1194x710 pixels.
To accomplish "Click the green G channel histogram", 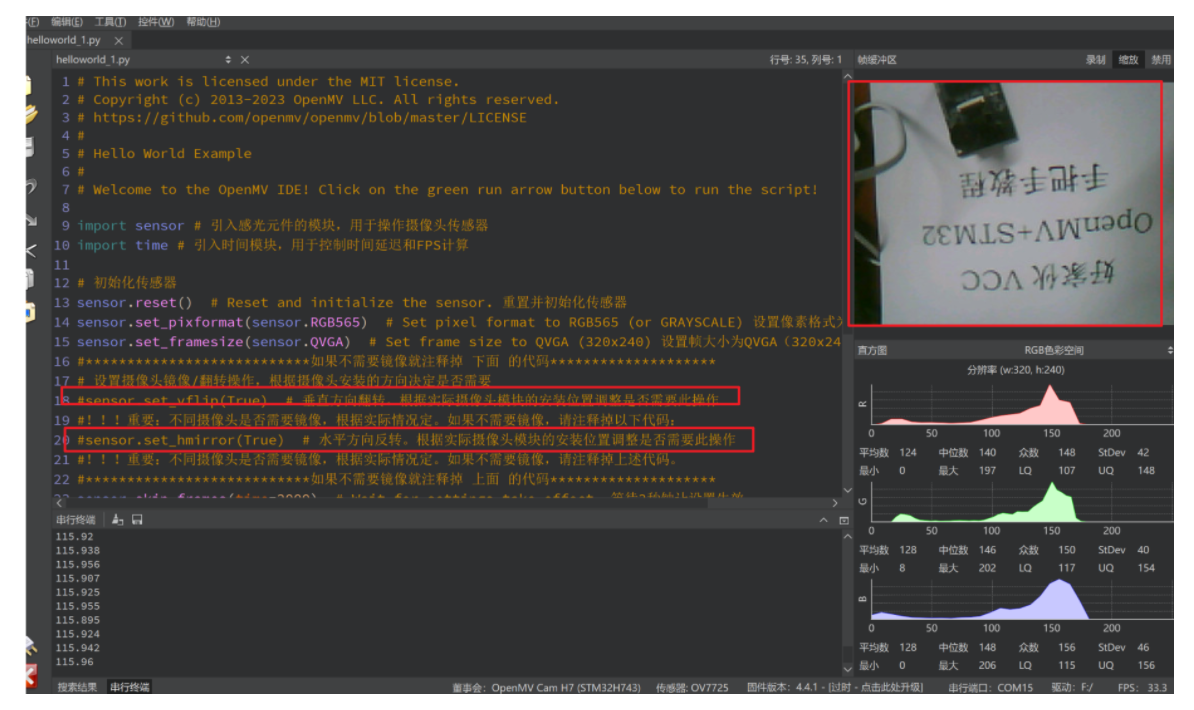I will 1020,502.
